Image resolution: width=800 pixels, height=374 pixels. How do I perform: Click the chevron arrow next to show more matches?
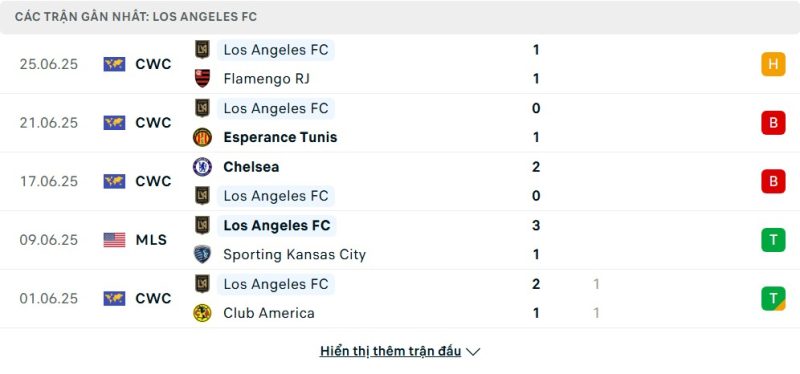point(473,352)
